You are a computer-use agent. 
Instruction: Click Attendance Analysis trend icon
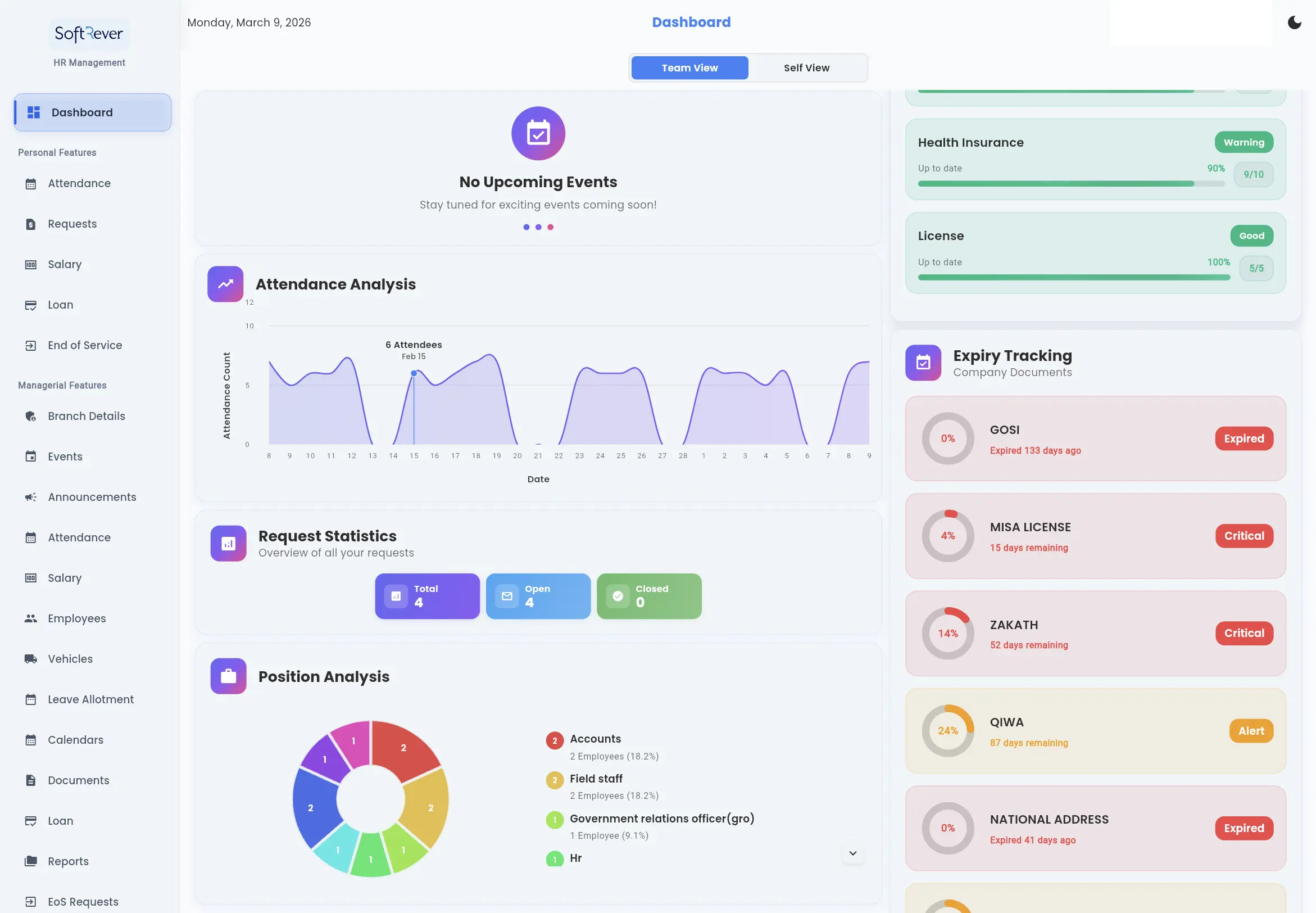pyautogui.click(x=225, y=284)
